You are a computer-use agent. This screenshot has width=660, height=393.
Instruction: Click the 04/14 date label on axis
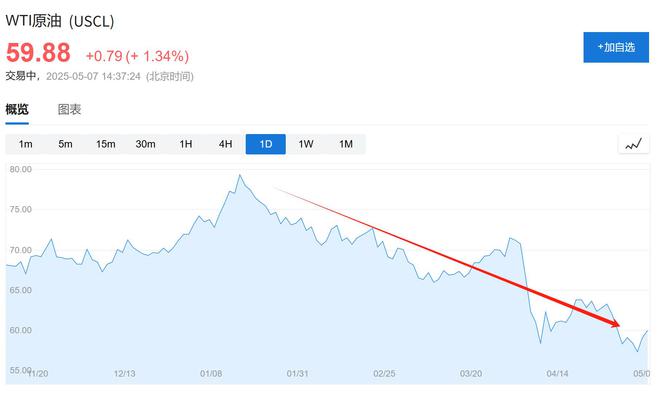557,374
